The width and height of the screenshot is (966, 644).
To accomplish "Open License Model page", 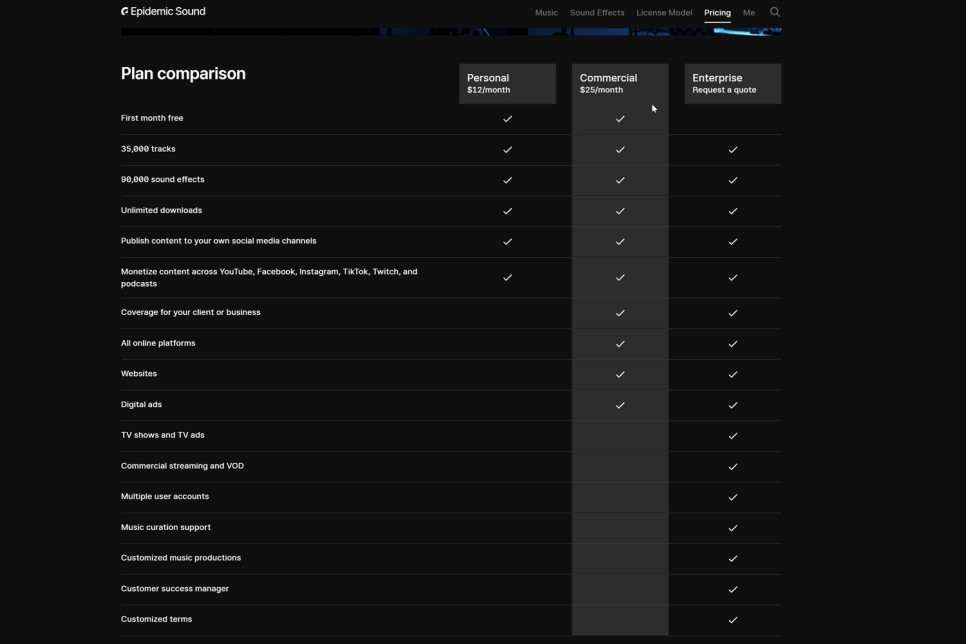I will coord(664,12).
